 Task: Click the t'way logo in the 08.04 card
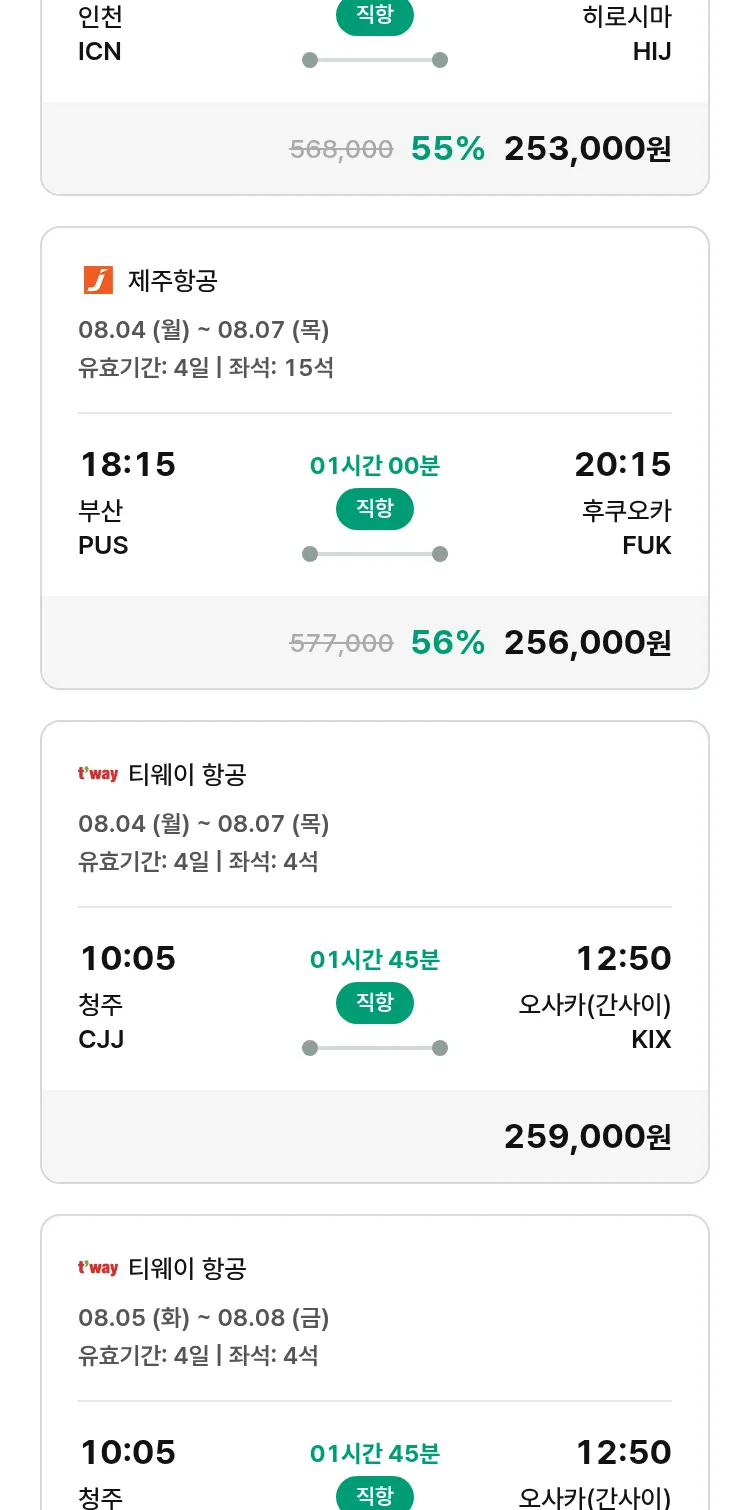tap(98, 774)
